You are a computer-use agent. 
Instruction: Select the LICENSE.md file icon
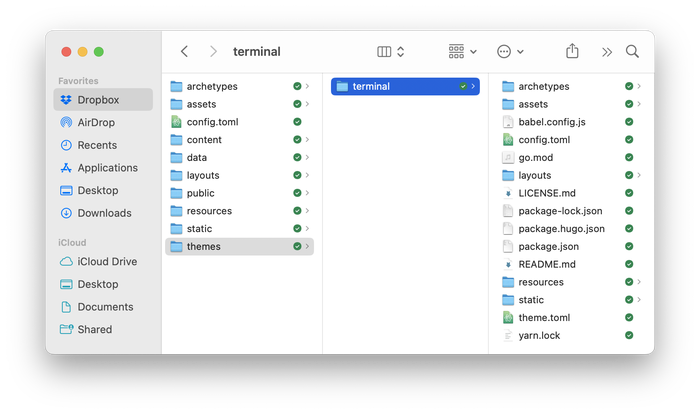click(508, 193)
